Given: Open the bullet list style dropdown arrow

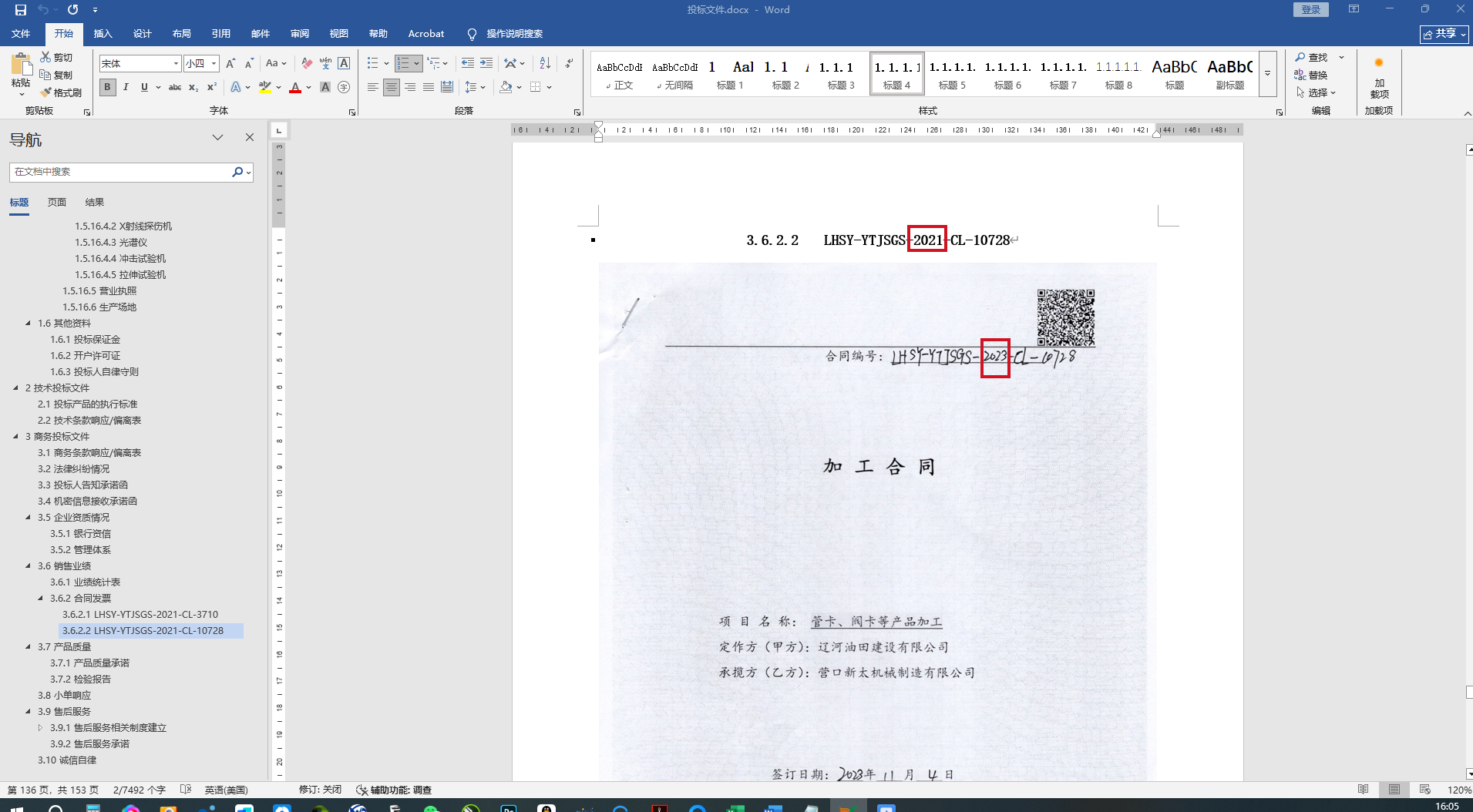Looking at the screenshot, I should [386, 63].
